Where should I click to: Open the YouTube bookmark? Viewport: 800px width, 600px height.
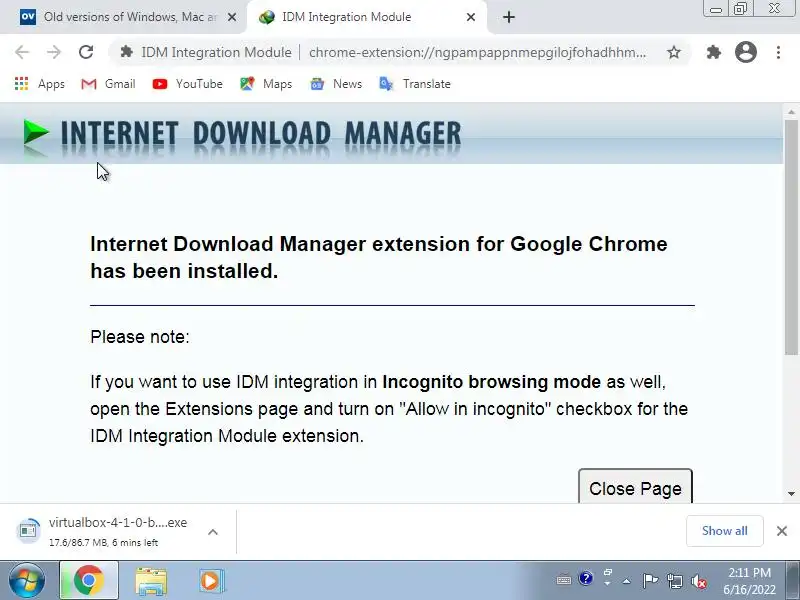(x=187, y=84)
